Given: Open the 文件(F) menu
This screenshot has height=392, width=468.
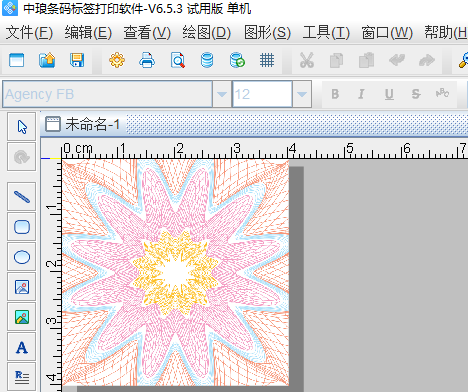Looking at the screenshot, I should (x=29, y=33).
